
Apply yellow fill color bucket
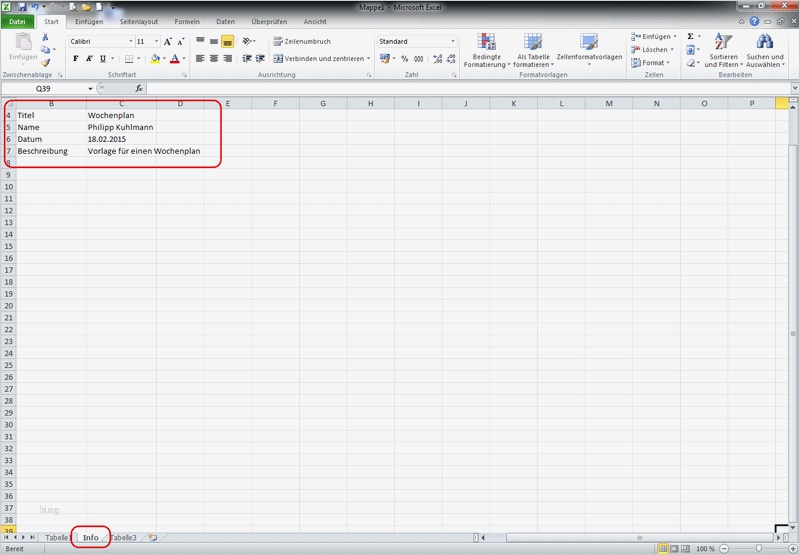[x=155, y=59]
